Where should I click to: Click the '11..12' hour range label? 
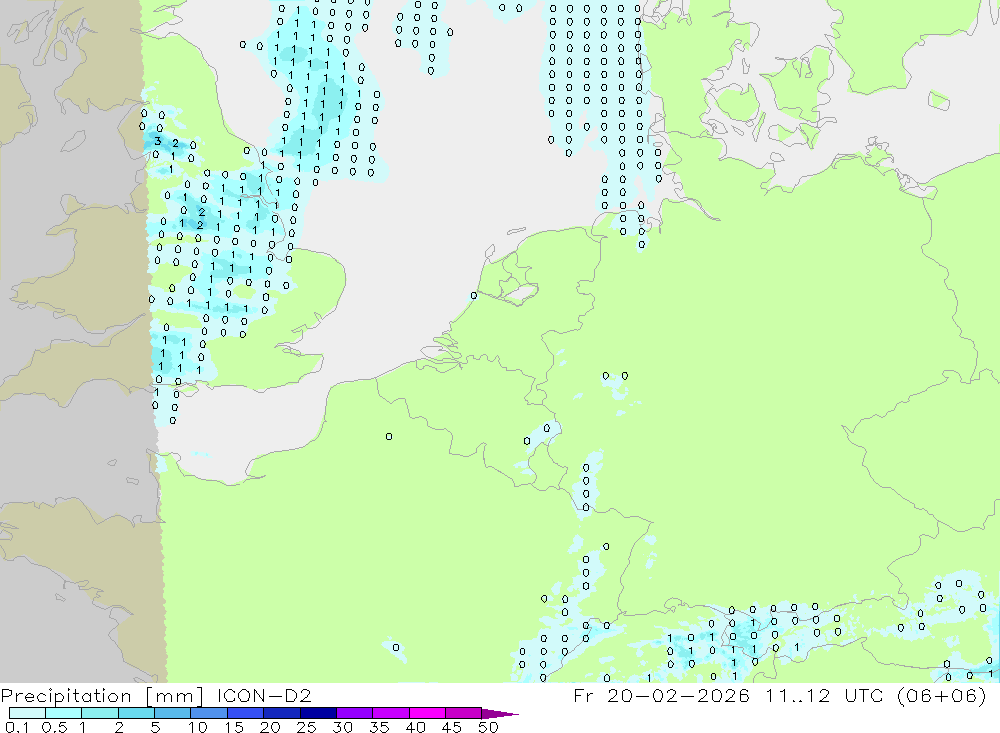tap(798, 695)
